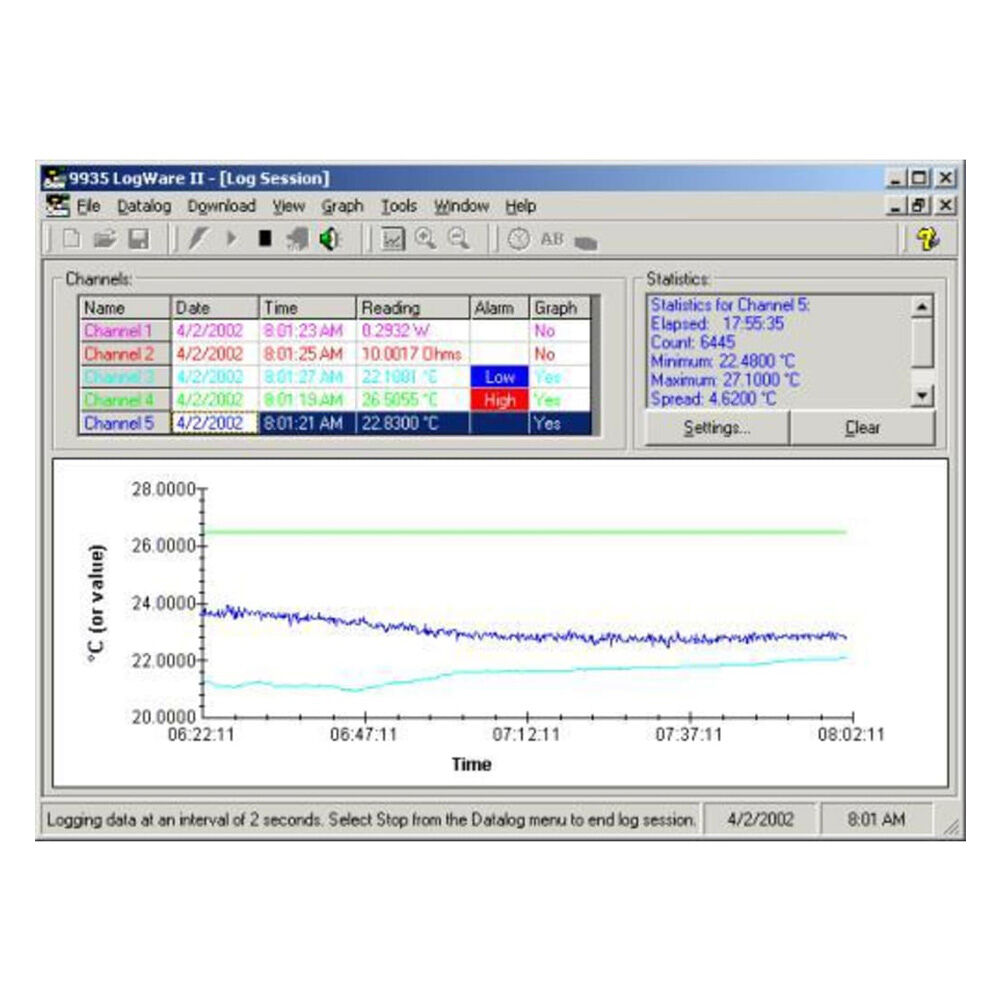Screen dimensions: 1000x1000
Task: Toggle Graph cell for Channel 1
Action: pyautogui.click(x=559, y=330)
